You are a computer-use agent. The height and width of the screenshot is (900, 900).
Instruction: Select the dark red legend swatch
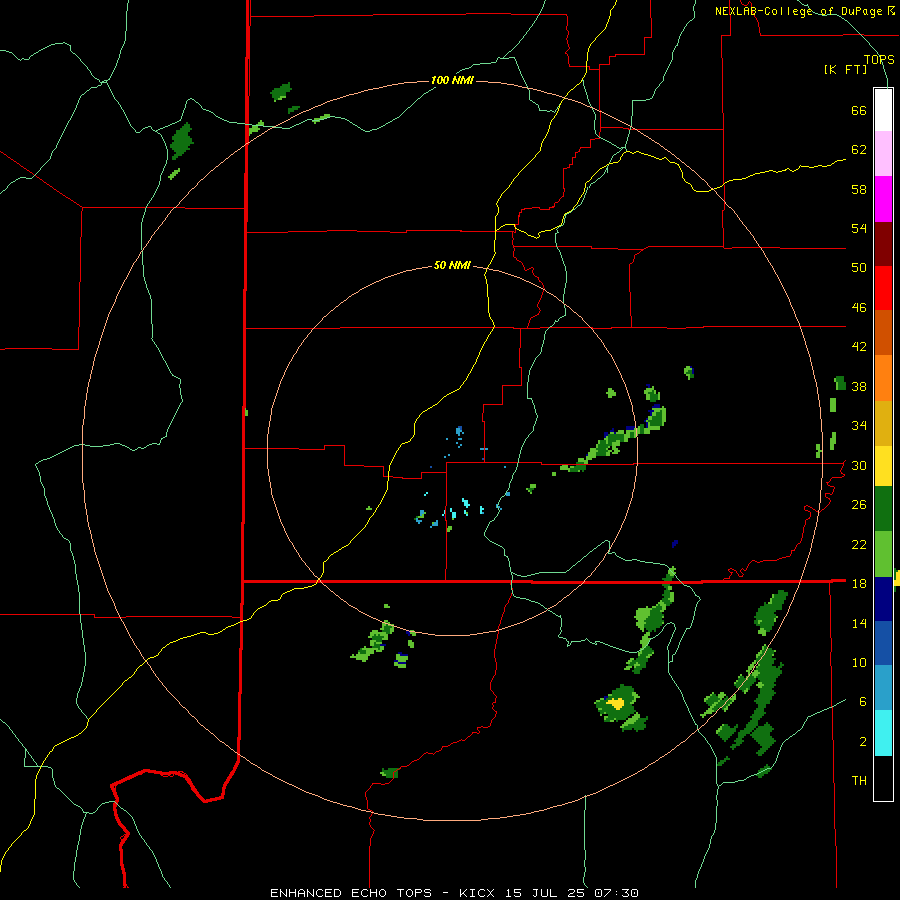[883, 243]
